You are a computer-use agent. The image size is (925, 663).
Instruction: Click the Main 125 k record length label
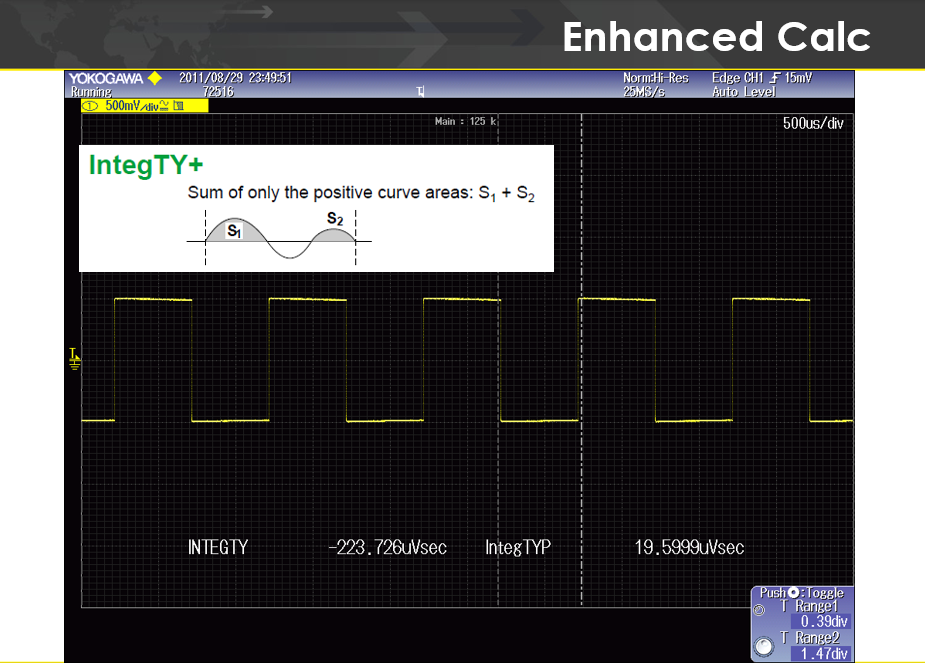coord(466,121)
